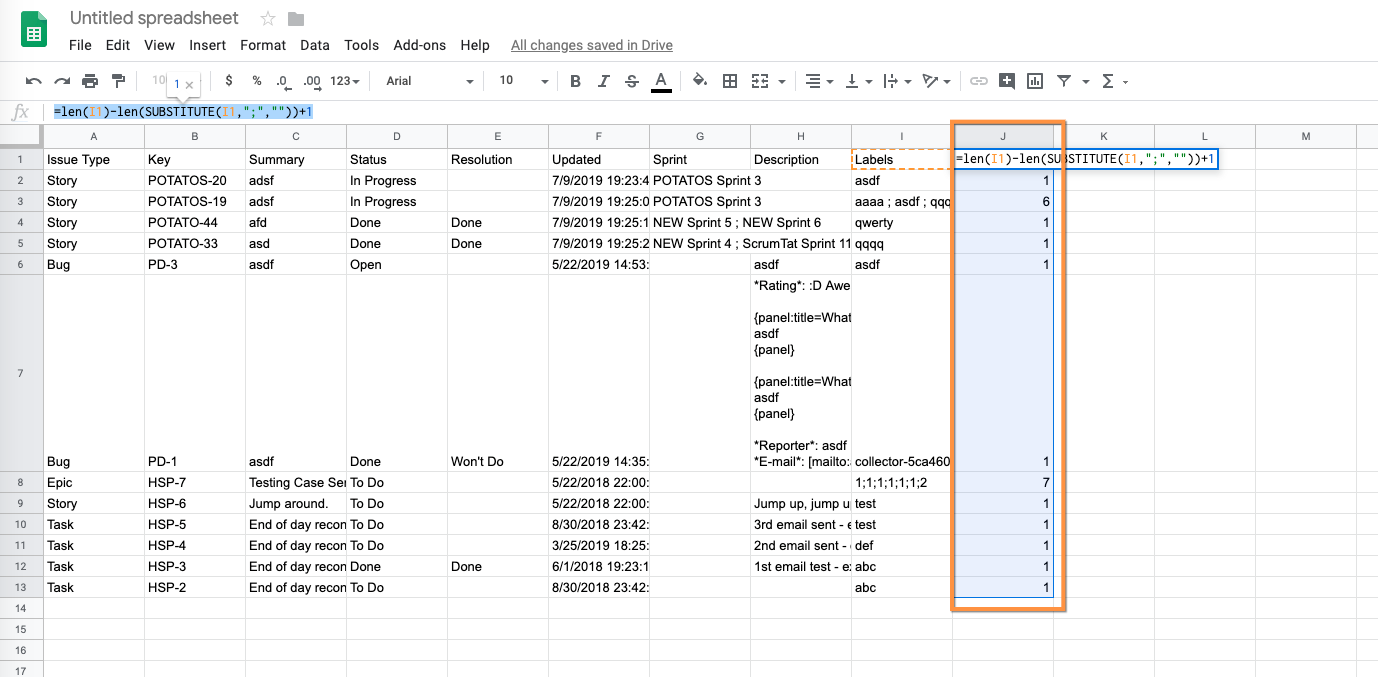
Task: Open the File menu
Action: click(x=80, y=45)
